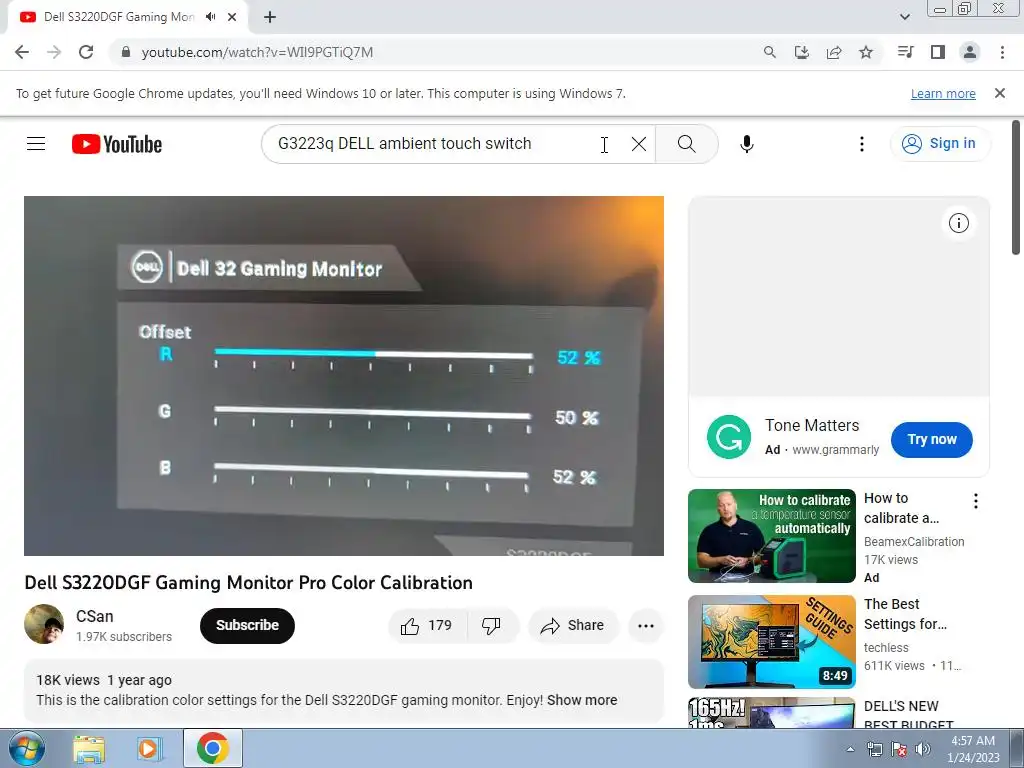Open the network tray icon
The width and height of the screenshot is (1024, 768).
click(874, 749)
